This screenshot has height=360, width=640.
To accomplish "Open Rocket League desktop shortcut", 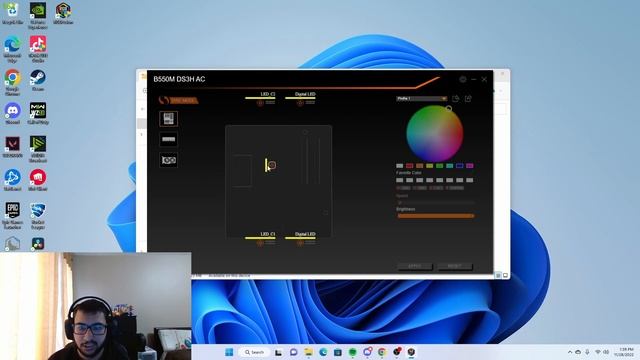I will tap(38, 216).
